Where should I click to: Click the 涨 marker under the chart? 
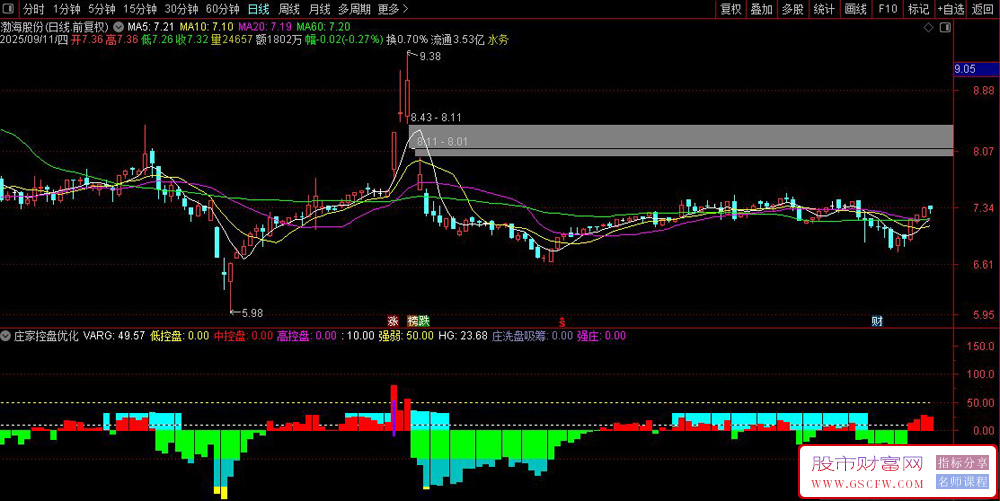pos(393,321)
